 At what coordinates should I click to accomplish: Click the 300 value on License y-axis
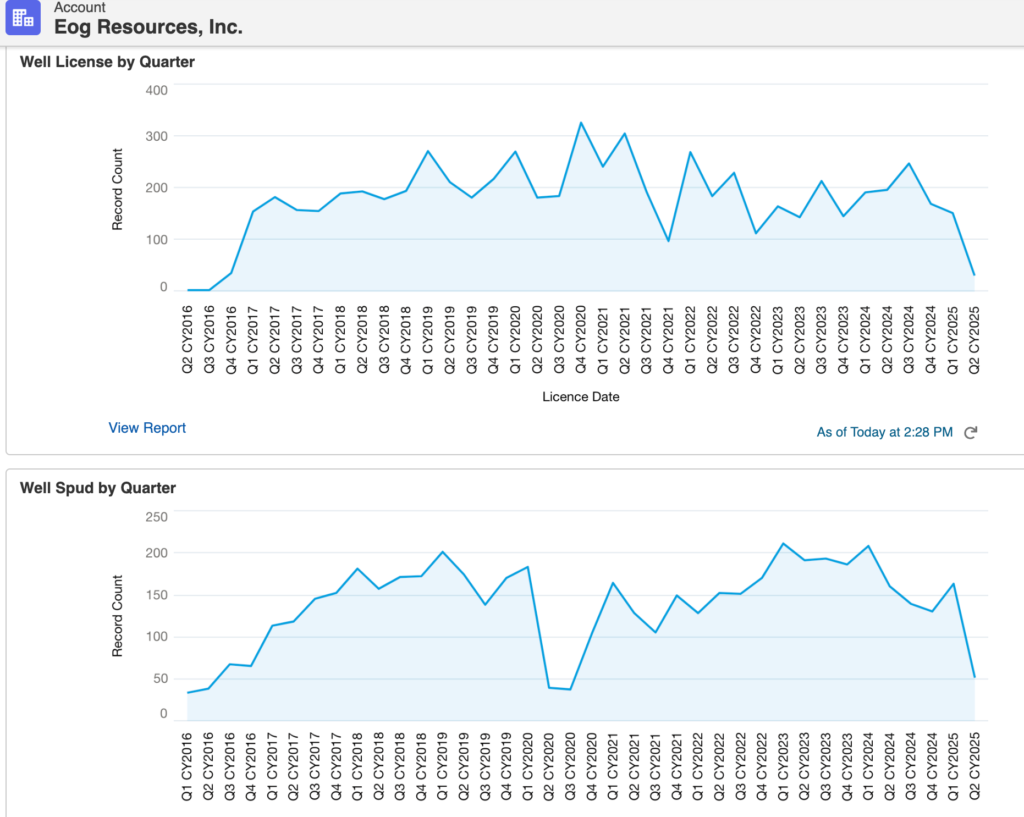coord(157,136)
